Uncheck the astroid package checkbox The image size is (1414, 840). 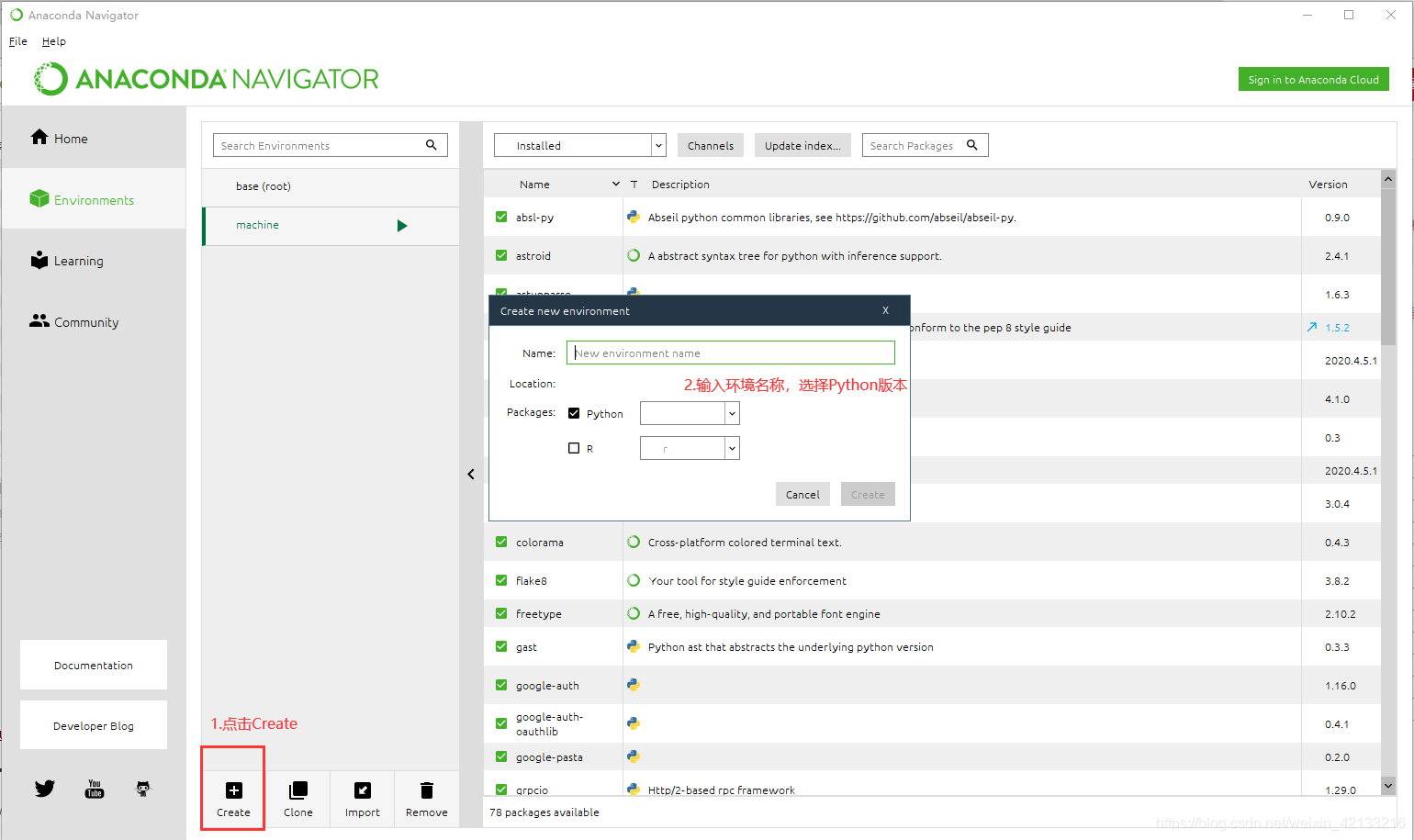tap(501, 255)
